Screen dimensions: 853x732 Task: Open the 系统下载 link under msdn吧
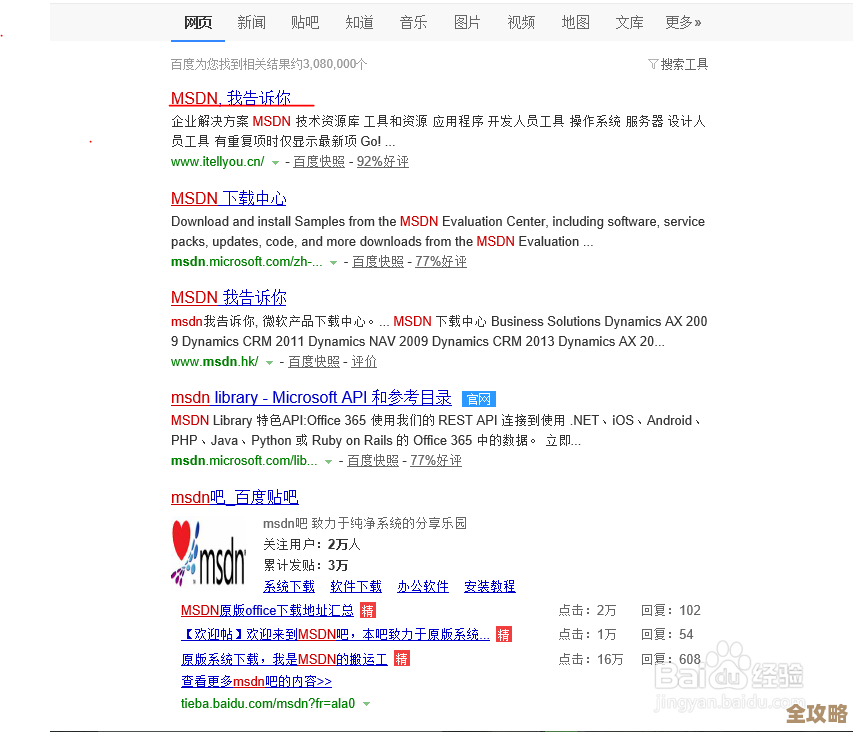(x=288, y=586)
